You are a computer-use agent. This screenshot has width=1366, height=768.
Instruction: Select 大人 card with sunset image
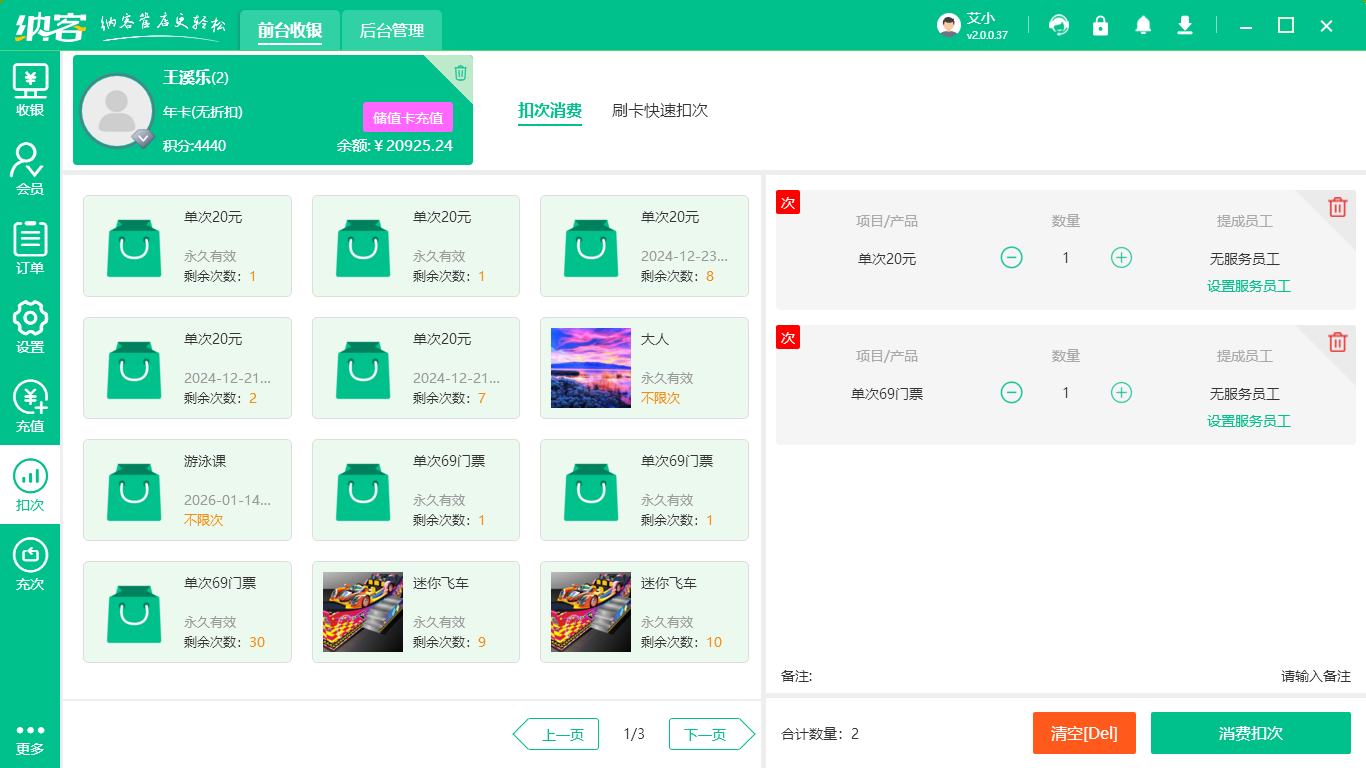click(x=644, y=368)
